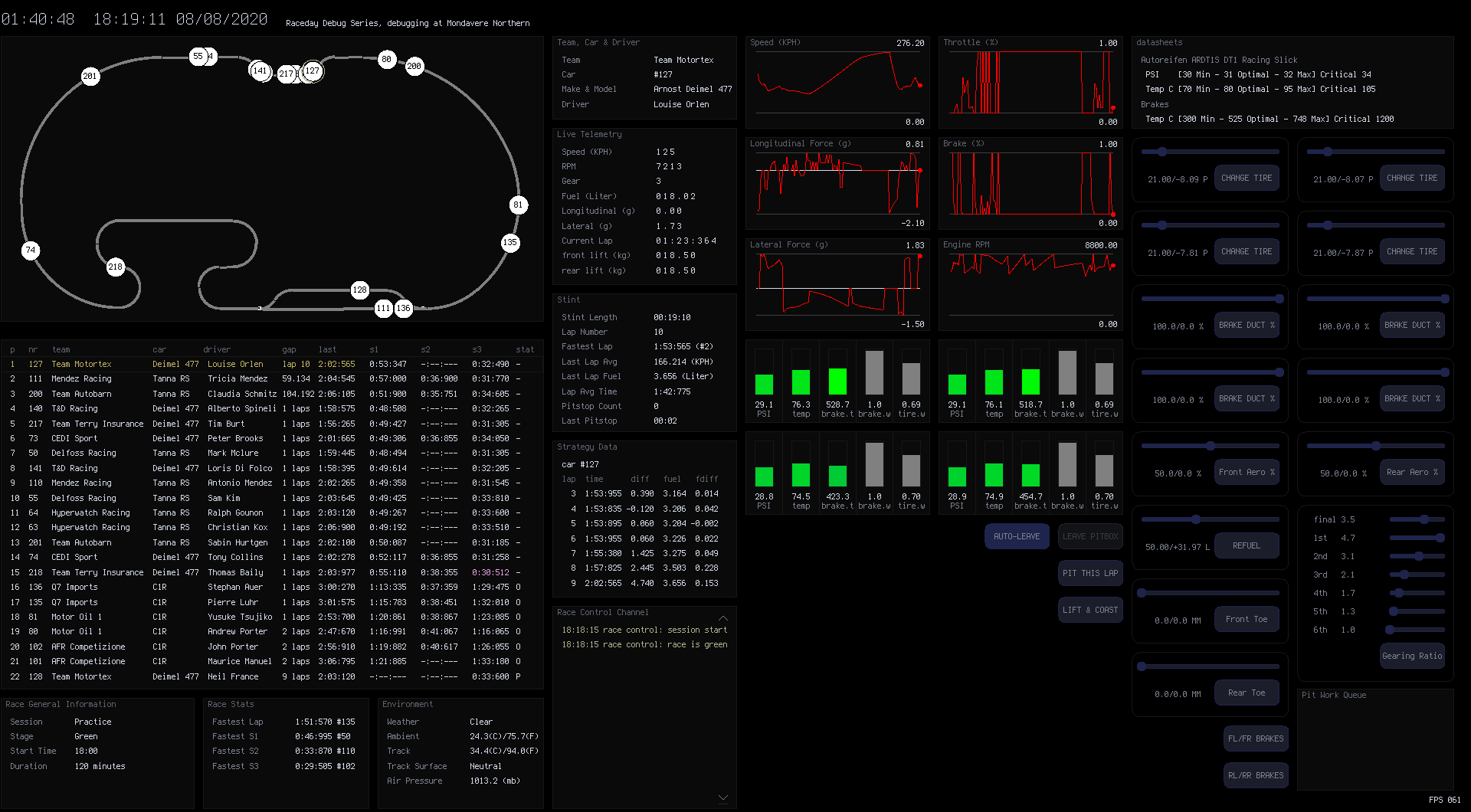The height and width of the screenshot is (812, 1471).
Task: Click the car 201 marker on the track map
Action: click(90, 76)
